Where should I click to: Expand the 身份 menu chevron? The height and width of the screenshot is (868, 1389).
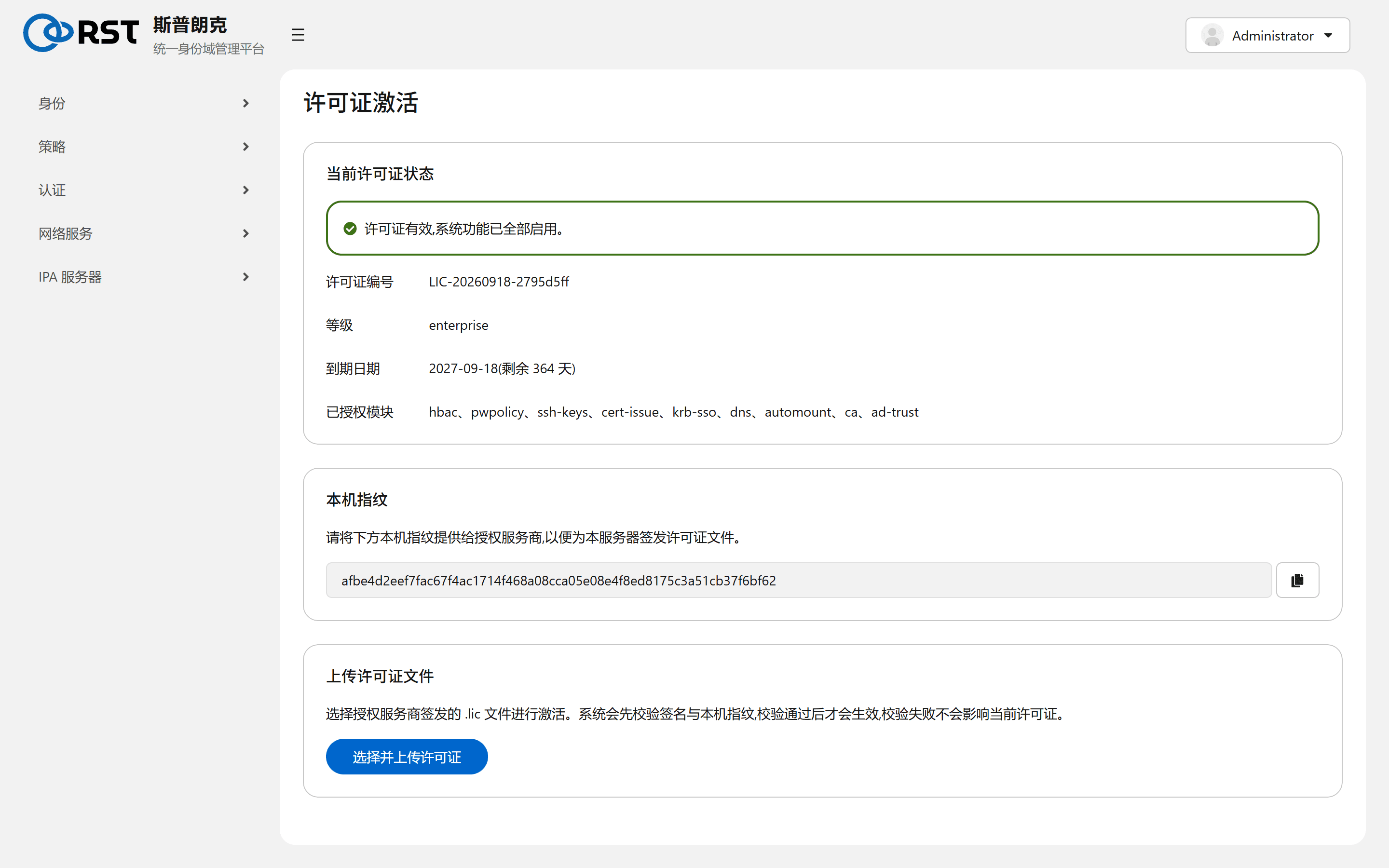pyautogui.click(x=245, y=103)
